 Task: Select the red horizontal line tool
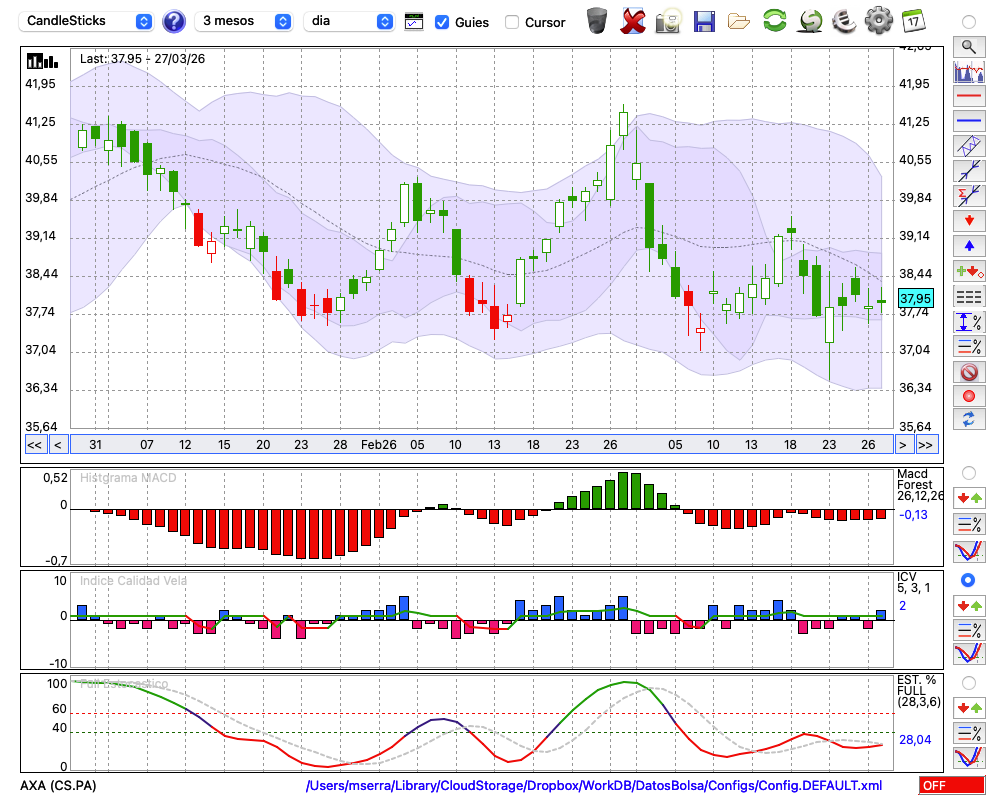coord(968,97)
